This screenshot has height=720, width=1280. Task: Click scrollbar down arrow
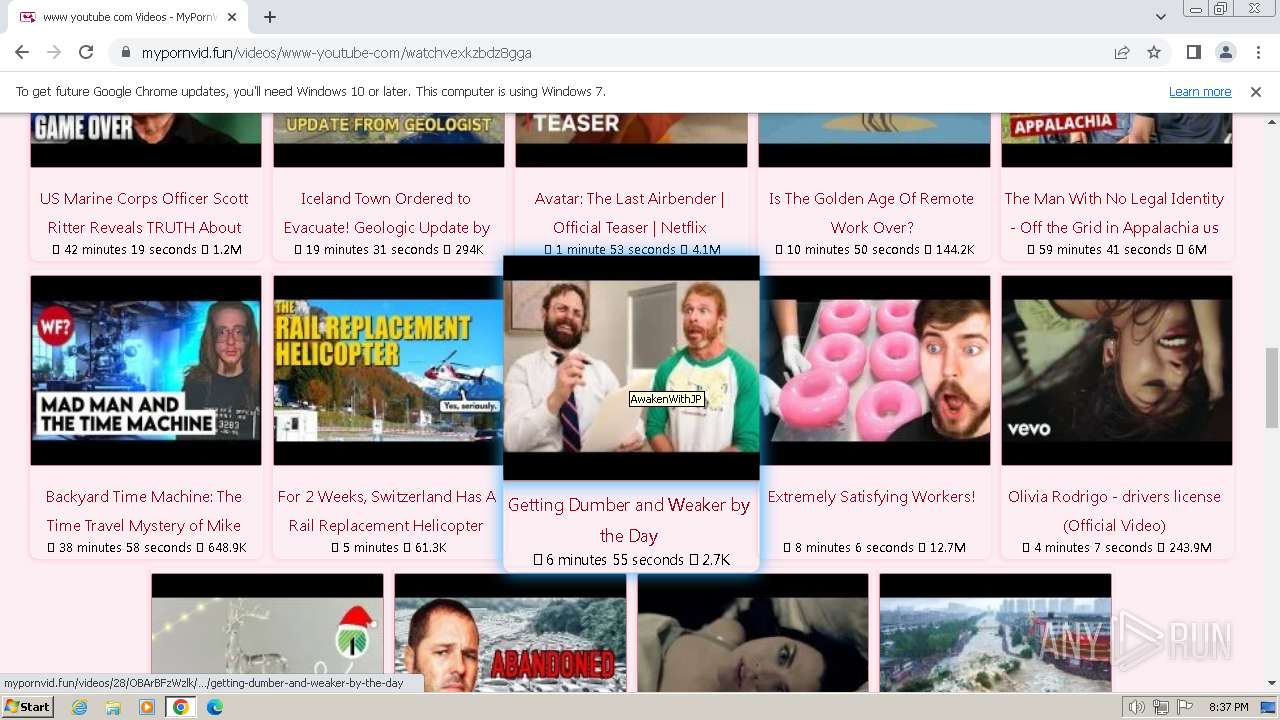pos(1271,683)
